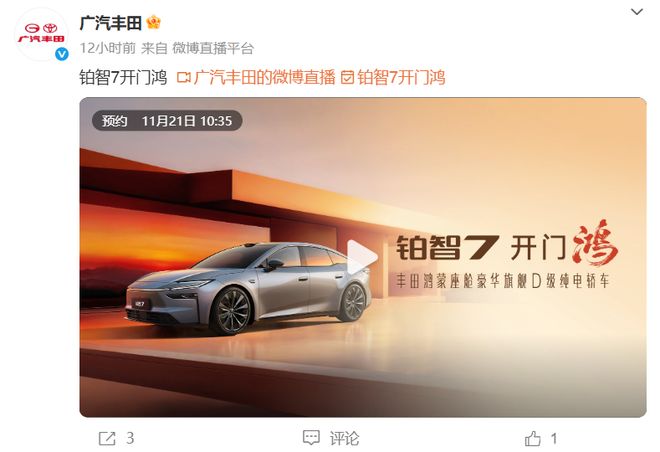Click the 评论 comment label
This screenshot has width=660, height=452.
(x=344, y=439)
